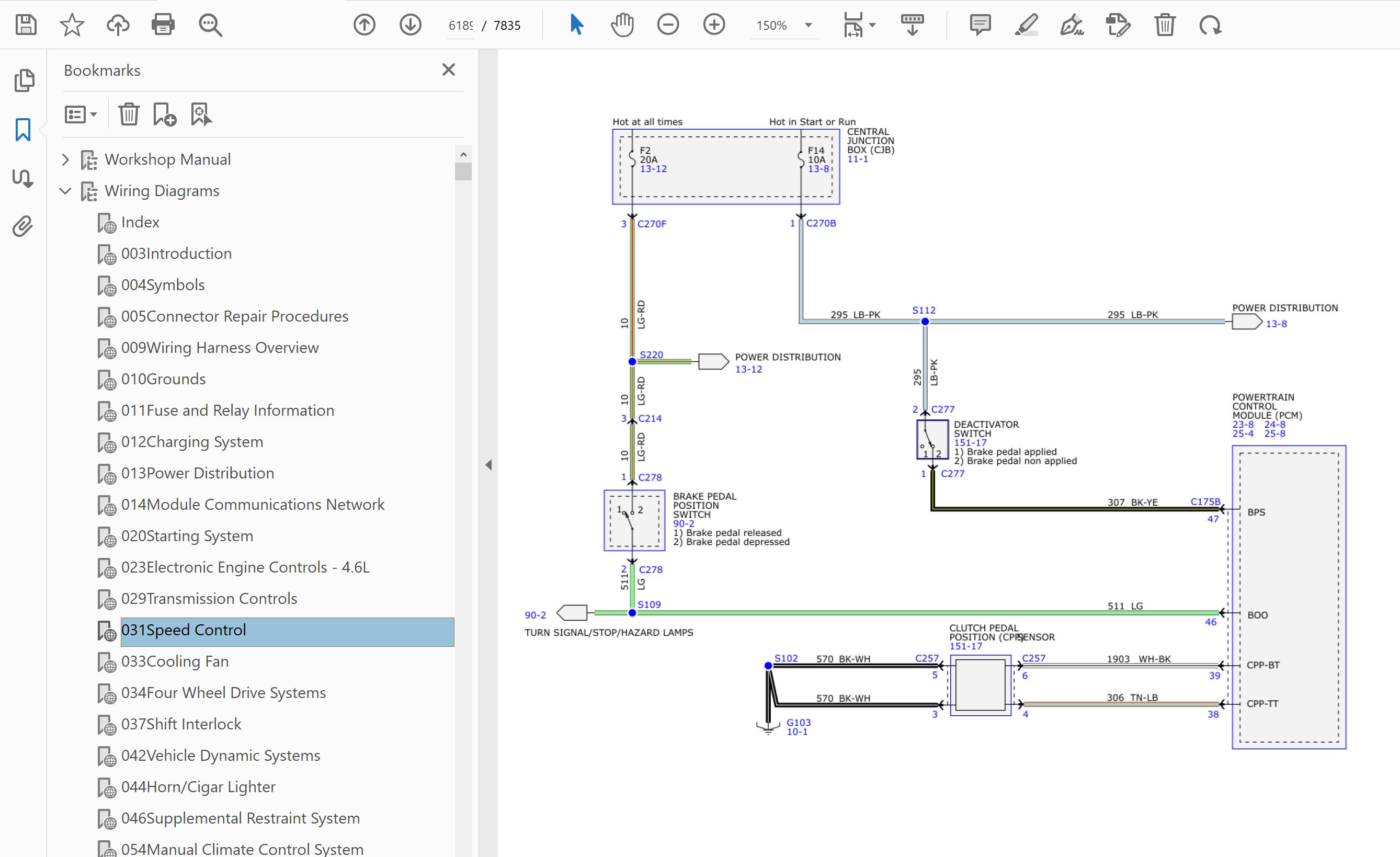1400x857 pixels.
Task: Click the Save file icon
Action: (x=26, y=25)
